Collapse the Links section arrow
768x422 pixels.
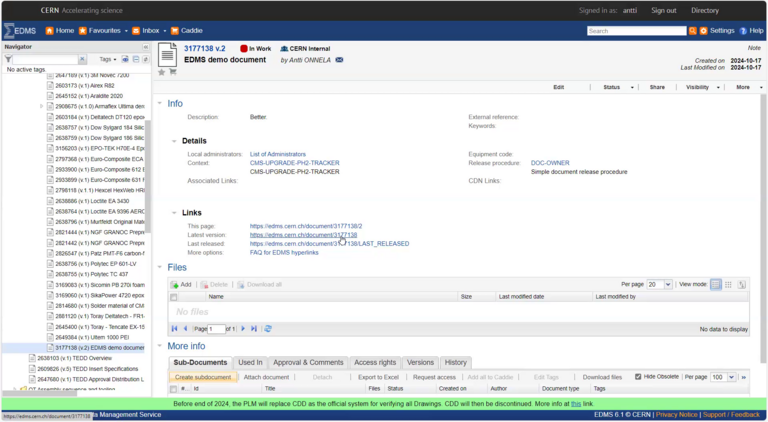(174, 213)
